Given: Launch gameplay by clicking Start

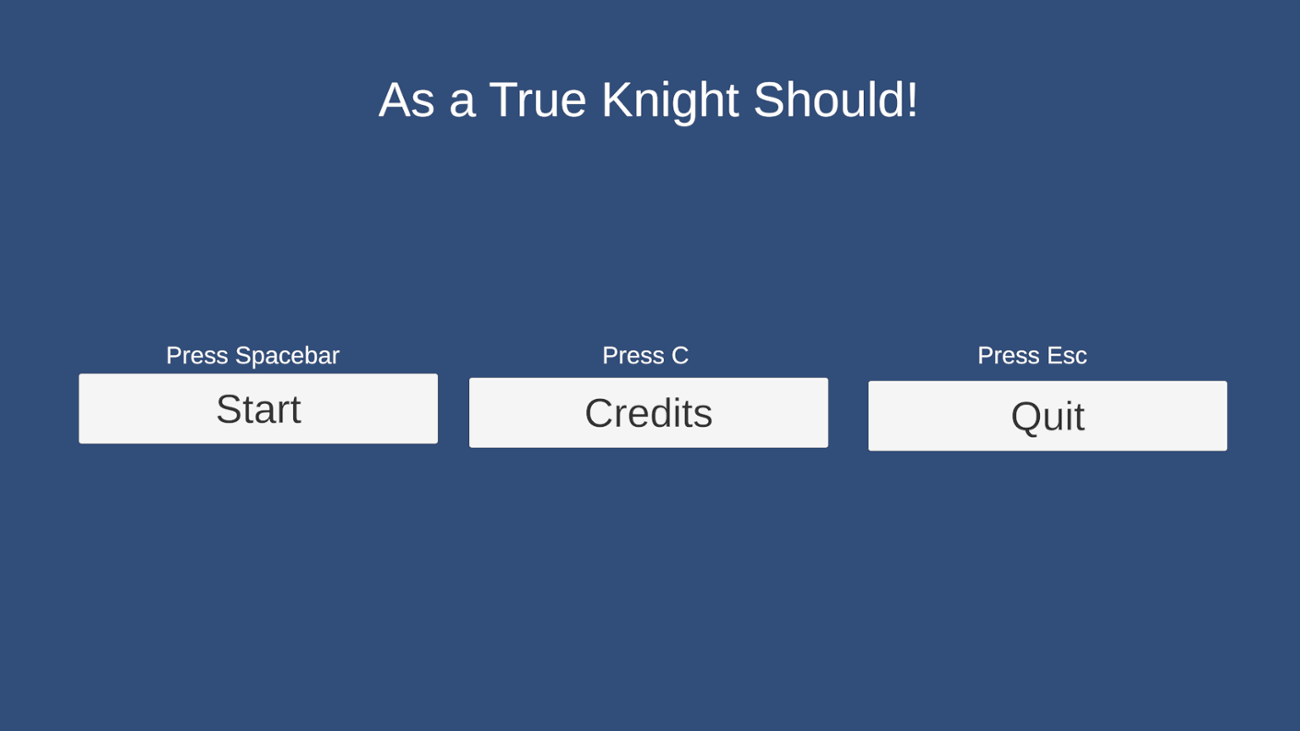Looking at the screenshot, I should coord(258,408).
